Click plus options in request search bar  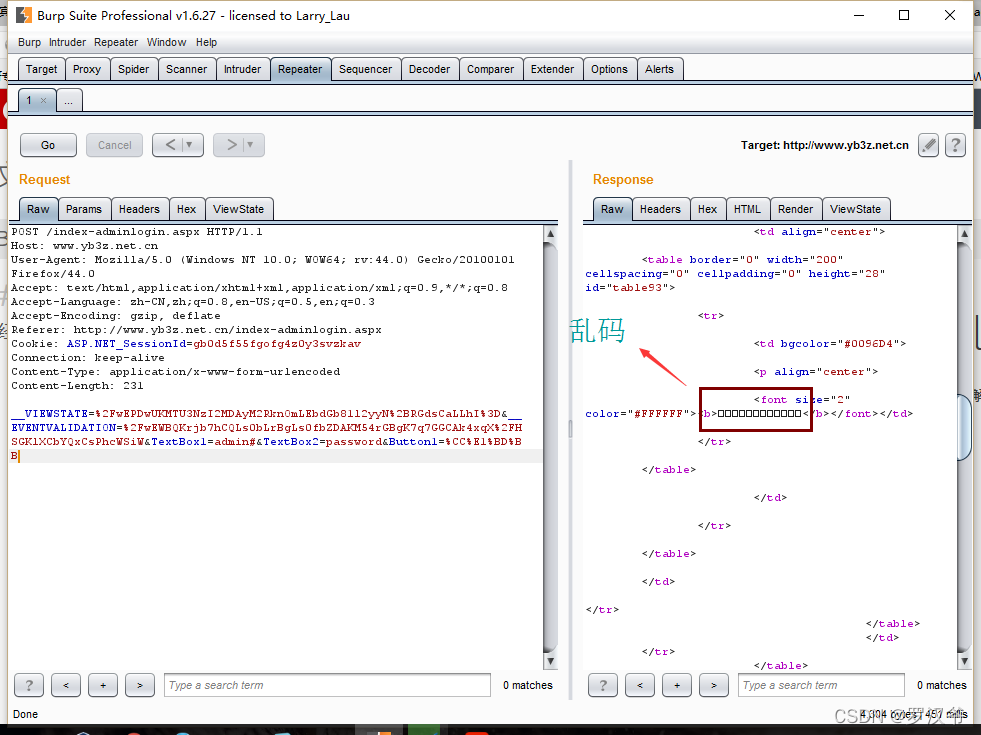pos(103,685)
